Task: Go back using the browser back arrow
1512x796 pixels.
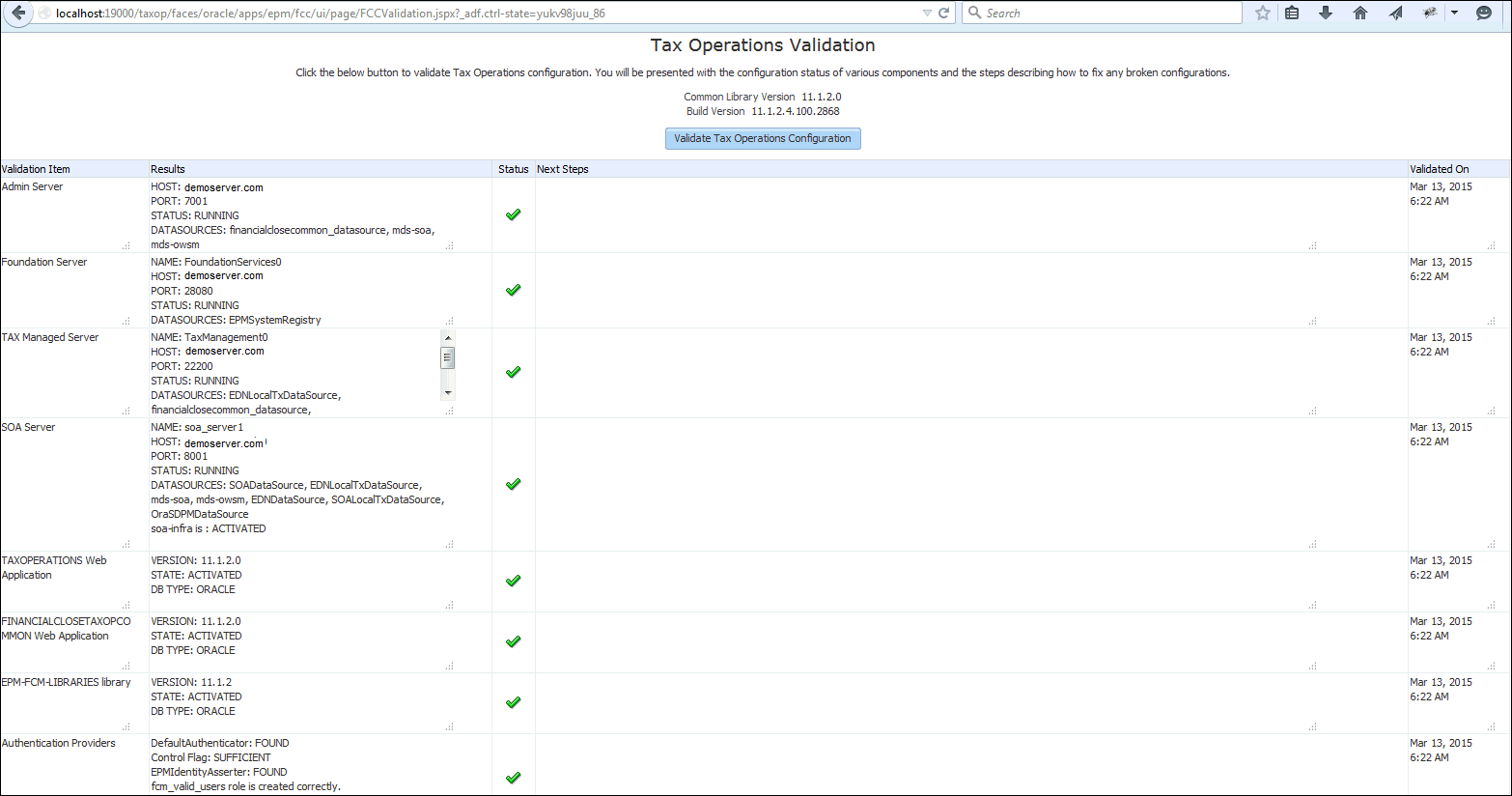Action: click(18, 14)
